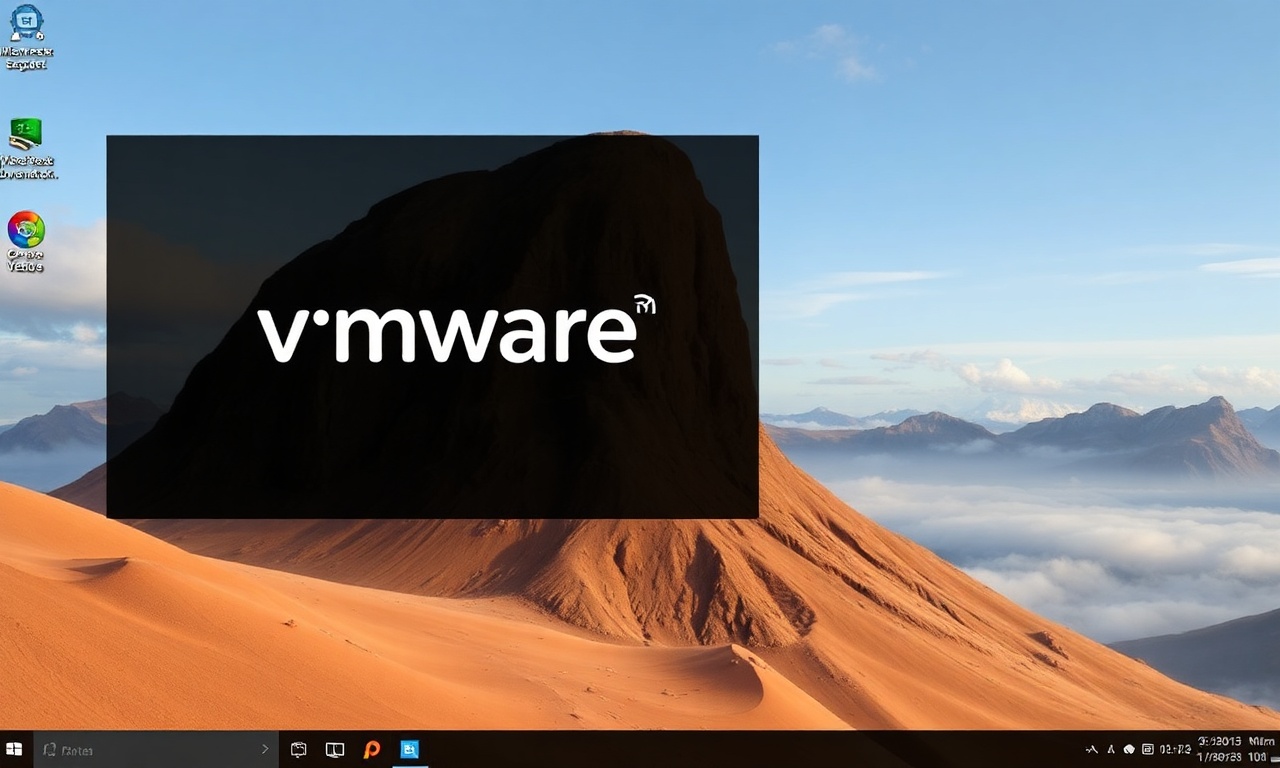Open the green book desktop icon
Viewport: 1280px width, 768px height.
pos(26,134)
